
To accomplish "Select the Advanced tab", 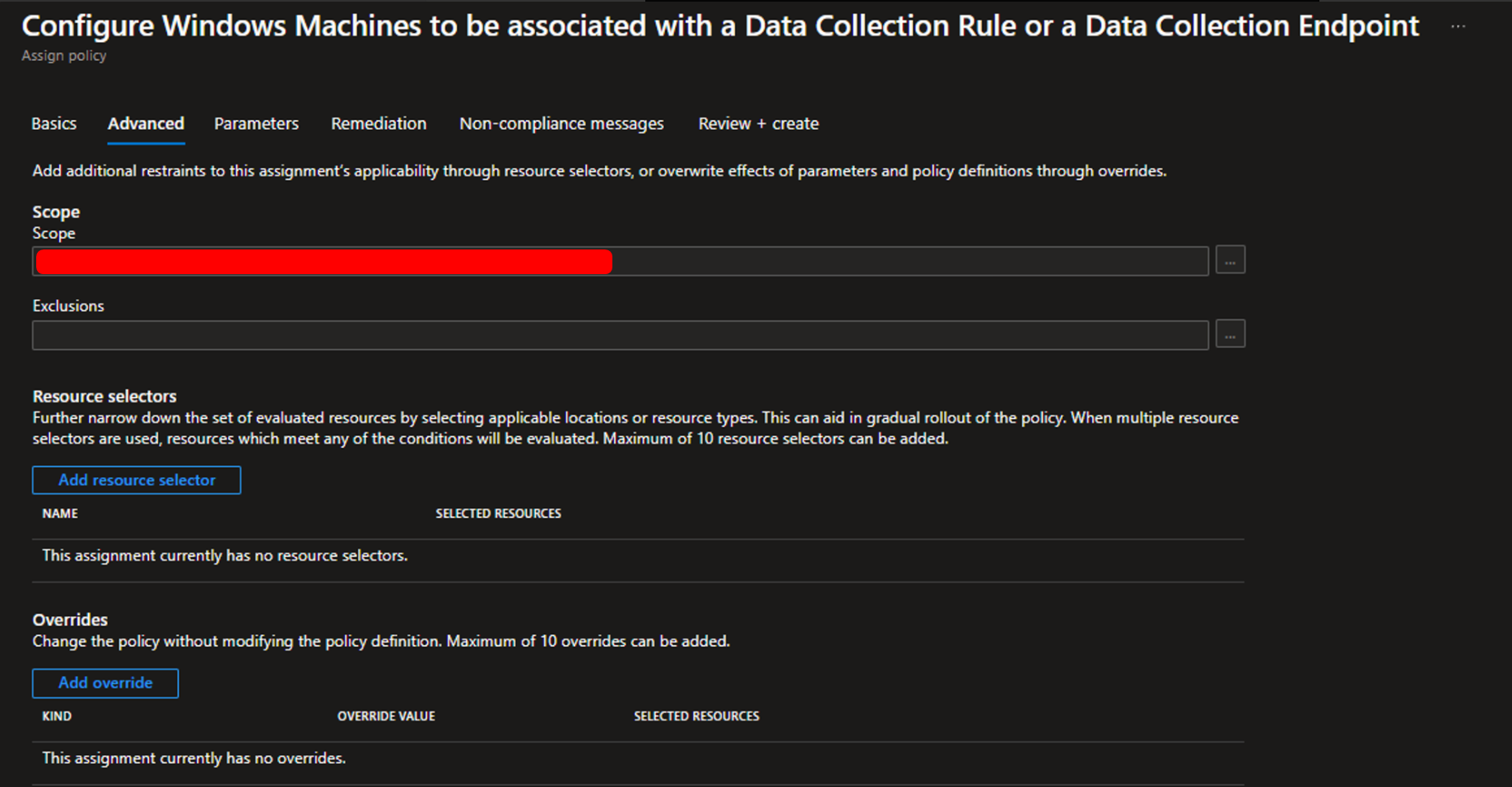I will tap(146, 123).
